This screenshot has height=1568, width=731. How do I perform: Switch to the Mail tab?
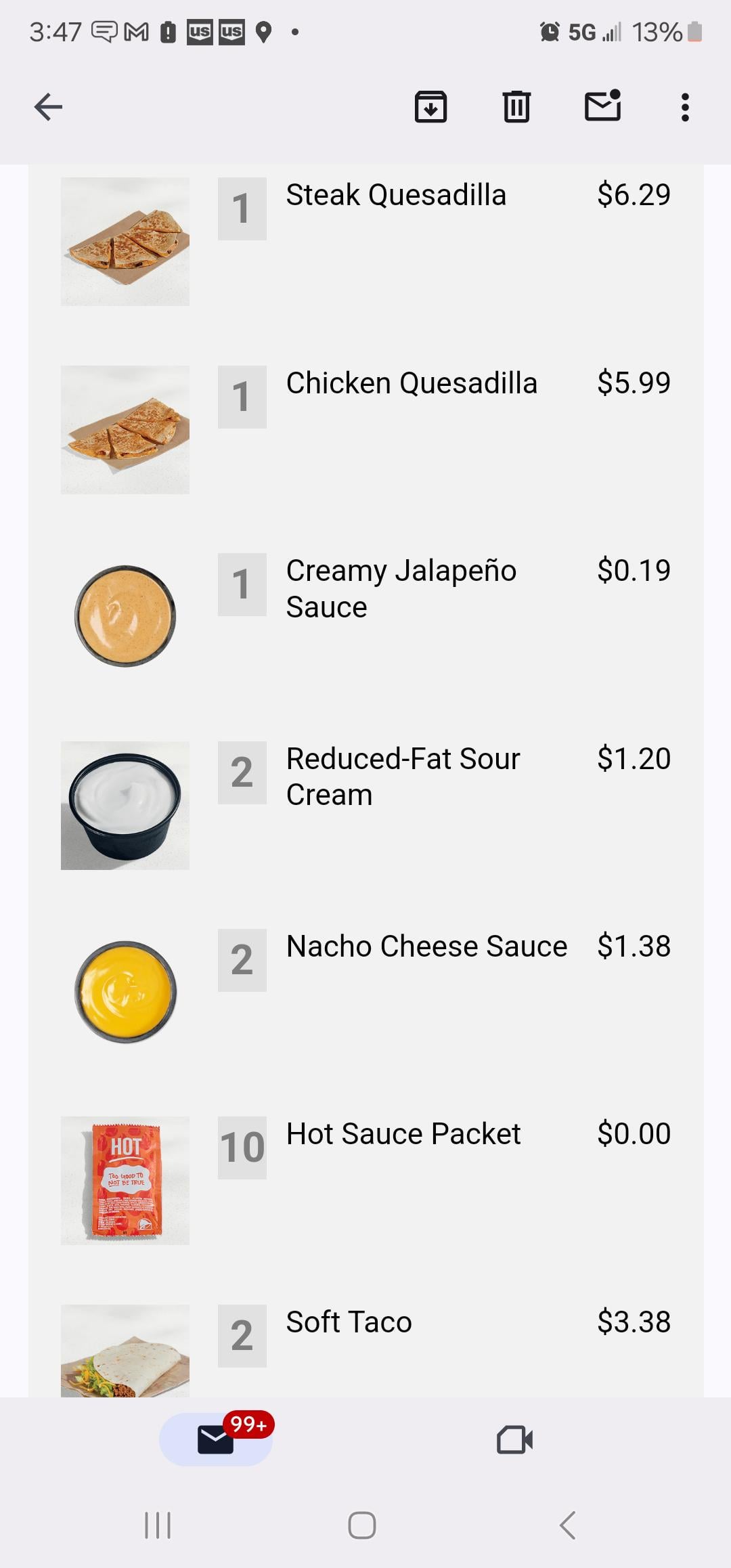[x=216, y=1439]
